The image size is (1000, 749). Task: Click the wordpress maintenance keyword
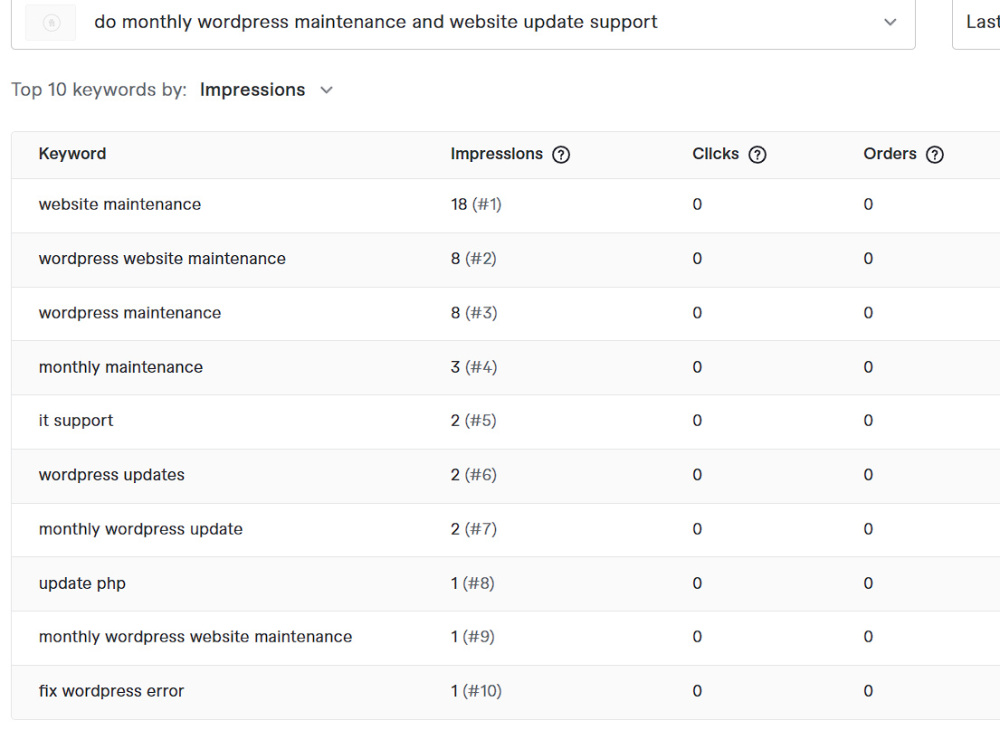pos(129,313)
